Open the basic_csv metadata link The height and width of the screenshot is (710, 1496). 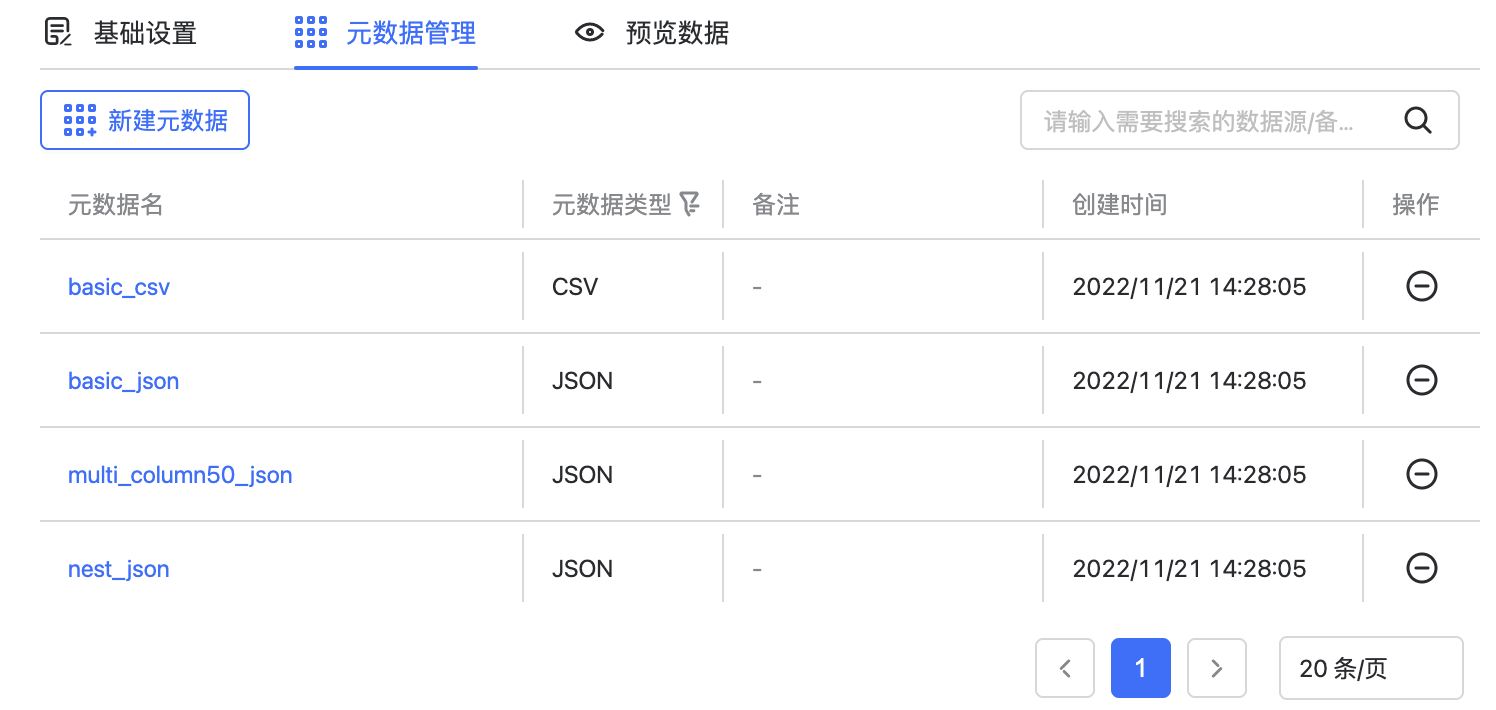point(119,287)
